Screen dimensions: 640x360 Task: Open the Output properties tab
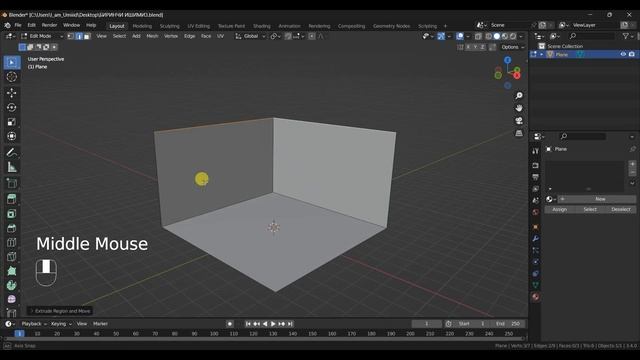pos(536,177)
